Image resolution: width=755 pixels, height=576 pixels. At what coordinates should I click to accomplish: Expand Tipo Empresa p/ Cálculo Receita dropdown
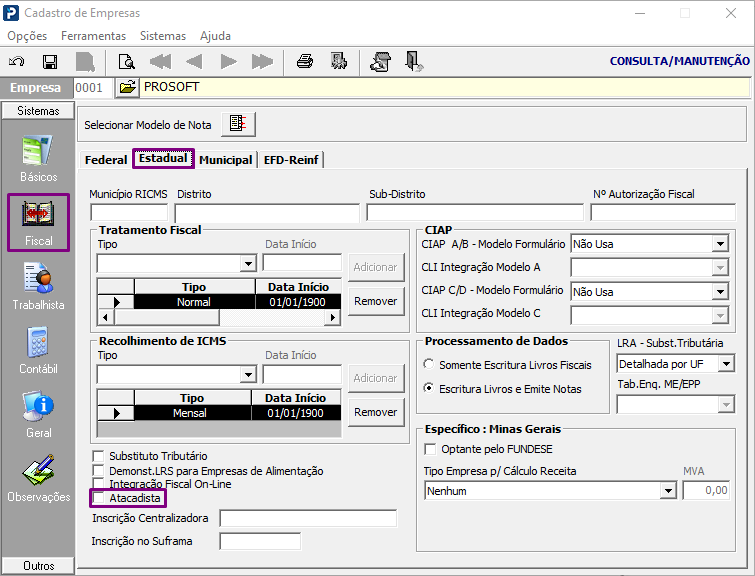[x=668, y=491]
